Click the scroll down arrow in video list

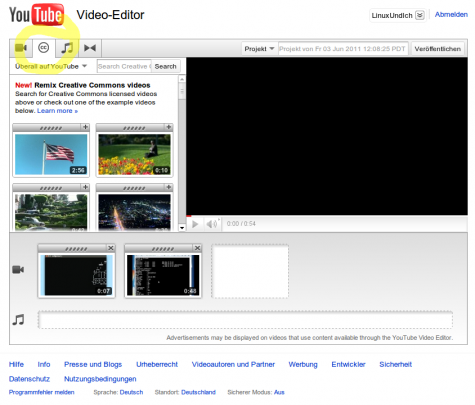182,228
